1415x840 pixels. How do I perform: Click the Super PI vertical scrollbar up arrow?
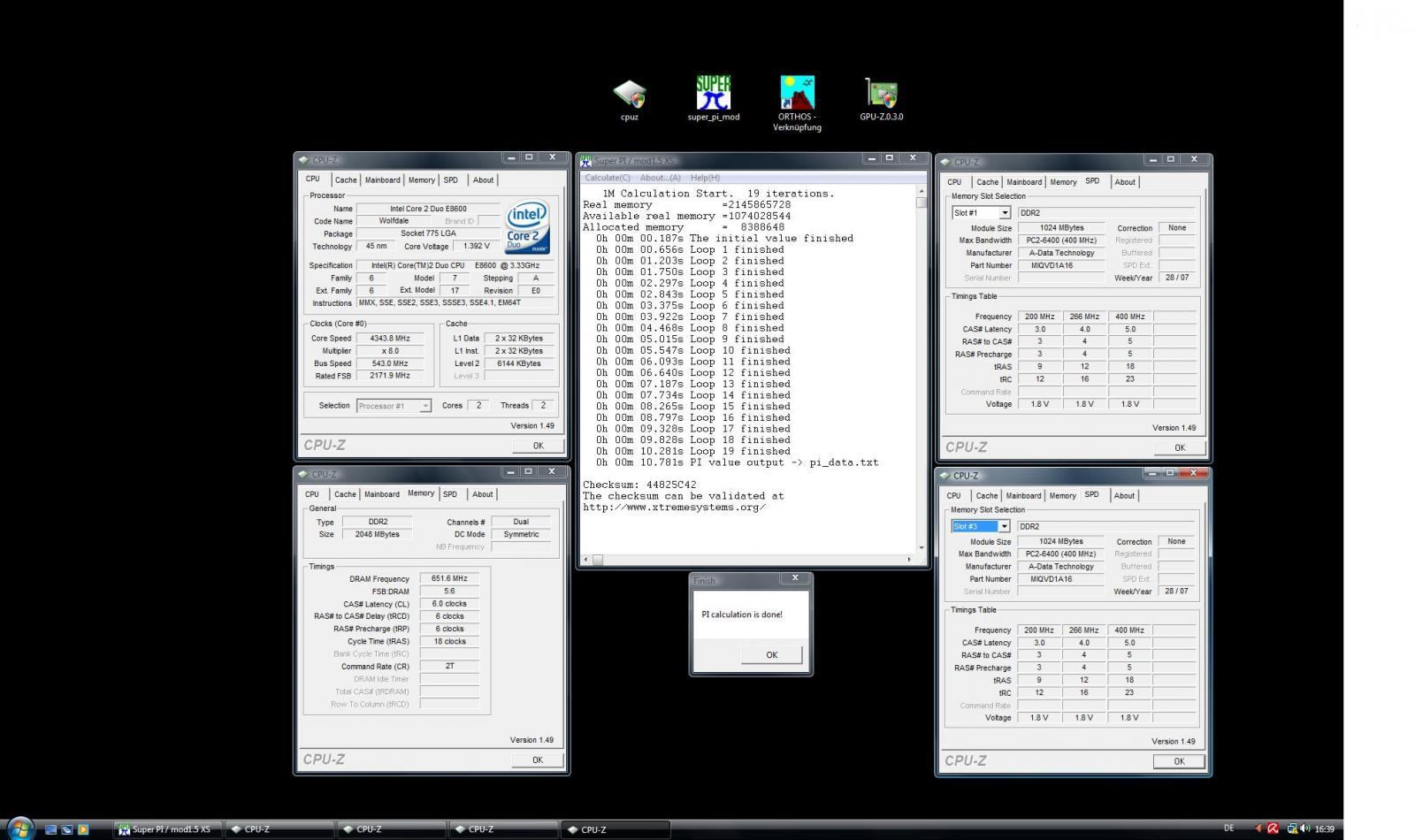pos(921,191)
